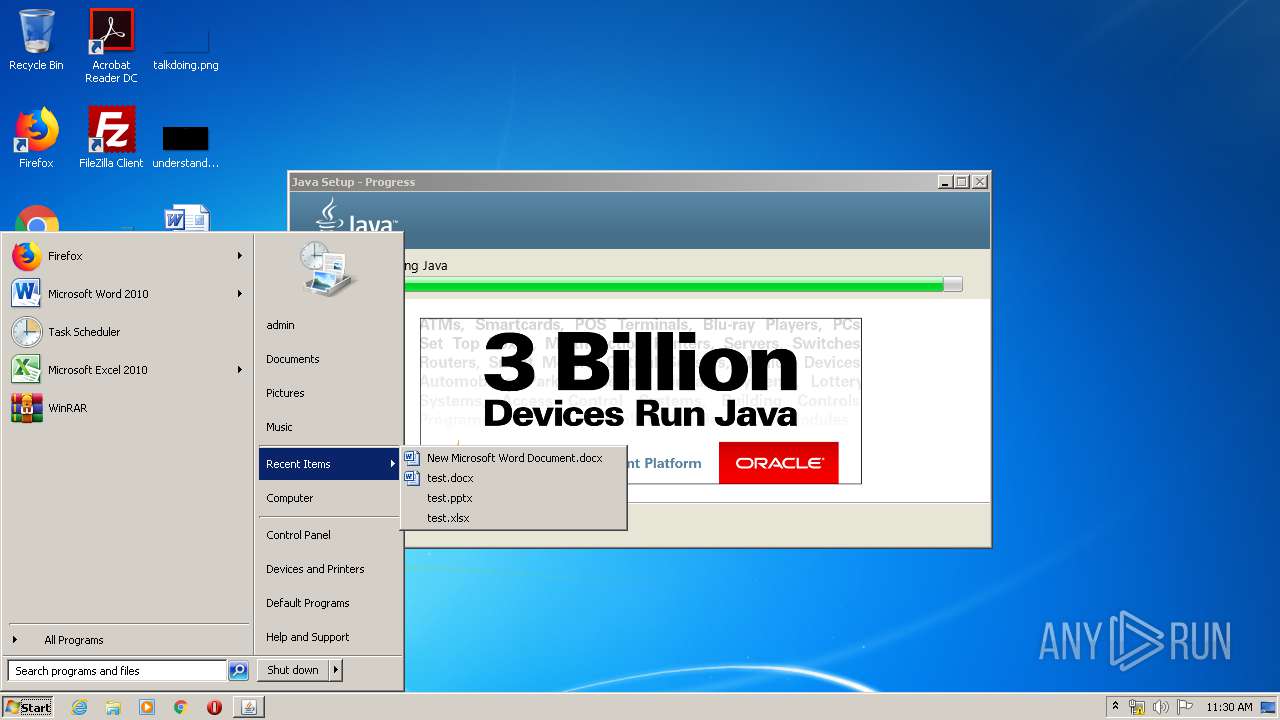Expand the Microsoft Word 2010 jump list arrow
This screenshot has width=1280, height=720.
(x=239, y=294)
